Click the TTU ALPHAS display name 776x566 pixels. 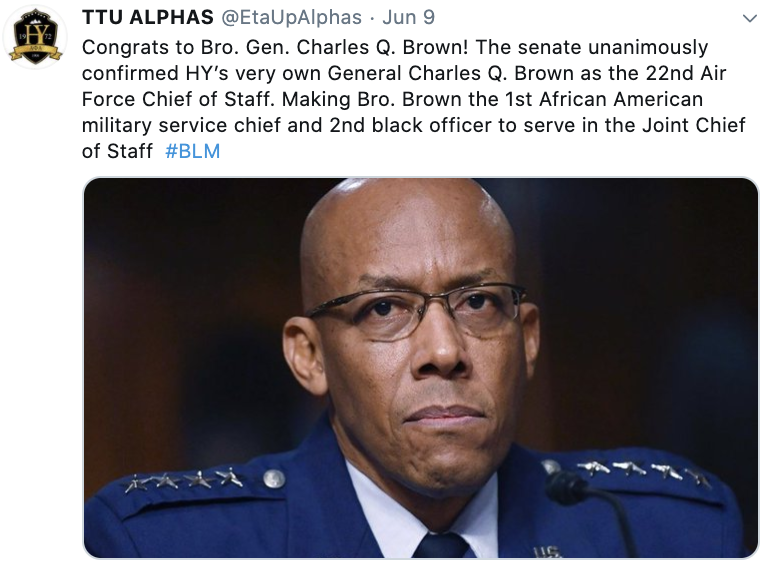[x=147, y=18]
